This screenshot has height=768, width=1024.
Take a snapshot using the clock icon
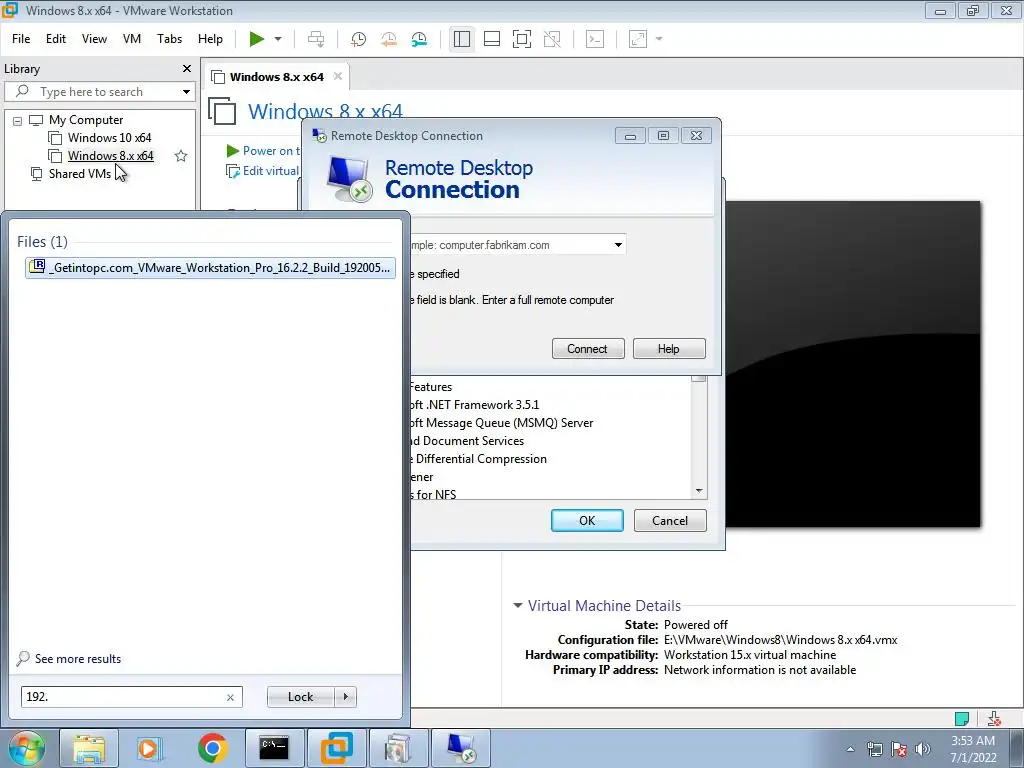(x=358, y=39)
